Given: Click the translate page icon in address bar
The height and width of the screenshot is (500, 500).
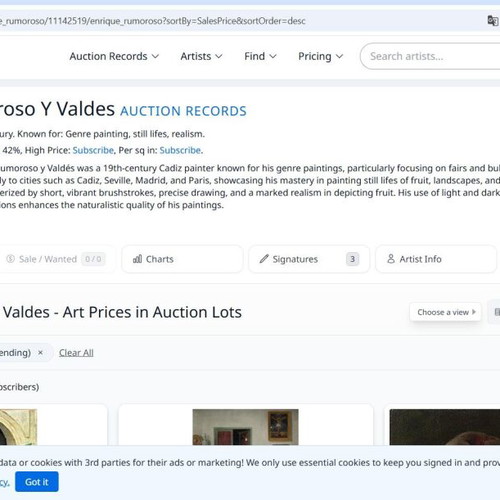Looking at the screenshot, I should [x=493, y=21].
